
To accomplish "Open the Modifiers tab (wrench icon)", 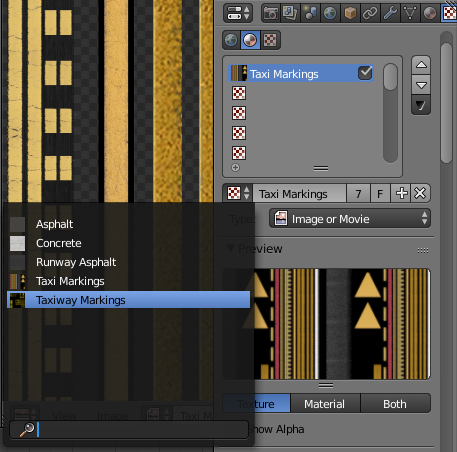I will click(x=390, y=13).
